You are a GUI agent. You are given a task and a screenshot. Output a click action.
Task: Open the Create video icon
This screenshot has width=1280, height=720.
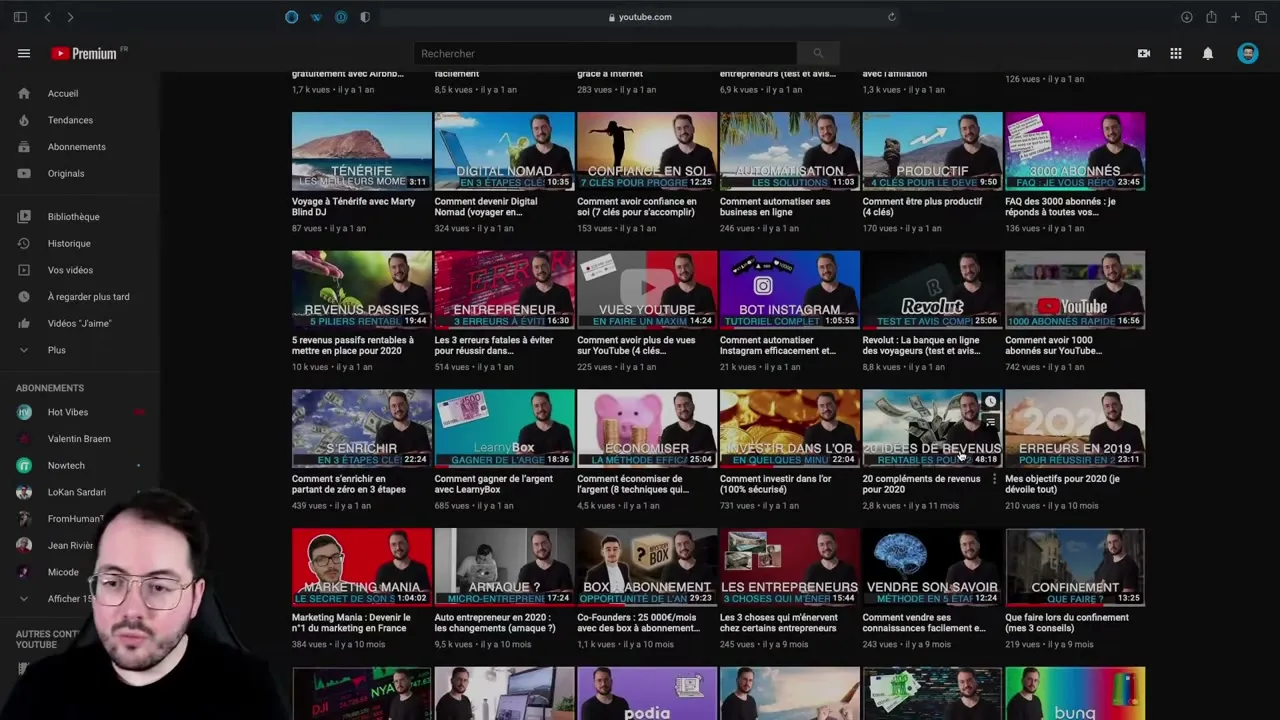click(1144, 53)
